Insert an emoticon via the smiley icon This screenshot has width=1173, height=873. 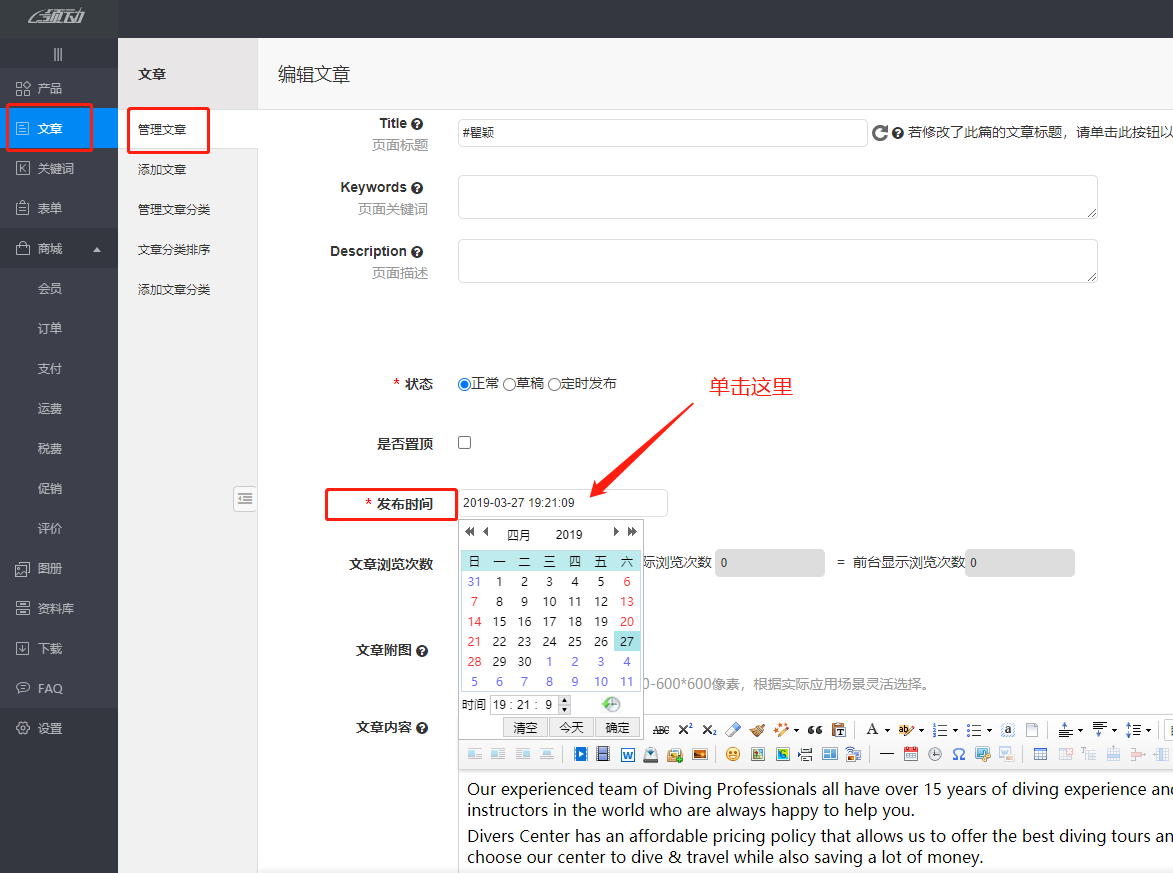click(x=732, y=754)
